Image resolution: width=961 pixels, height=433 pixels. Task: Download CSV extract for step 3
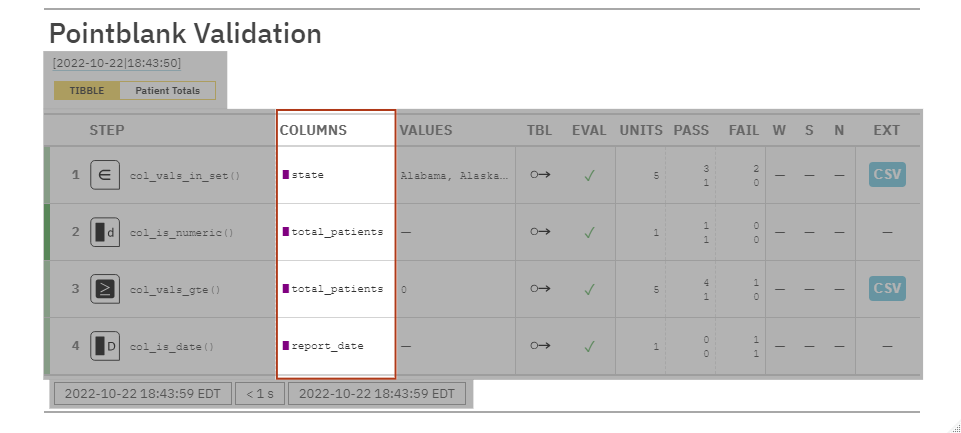point(887,290)
